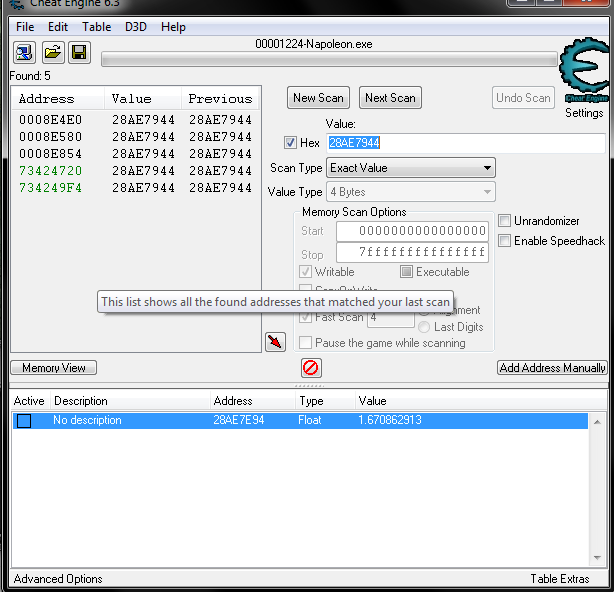Open the Scan Type dropdown
This screenshot has height=592, width=614.
[x=411, y=168]
